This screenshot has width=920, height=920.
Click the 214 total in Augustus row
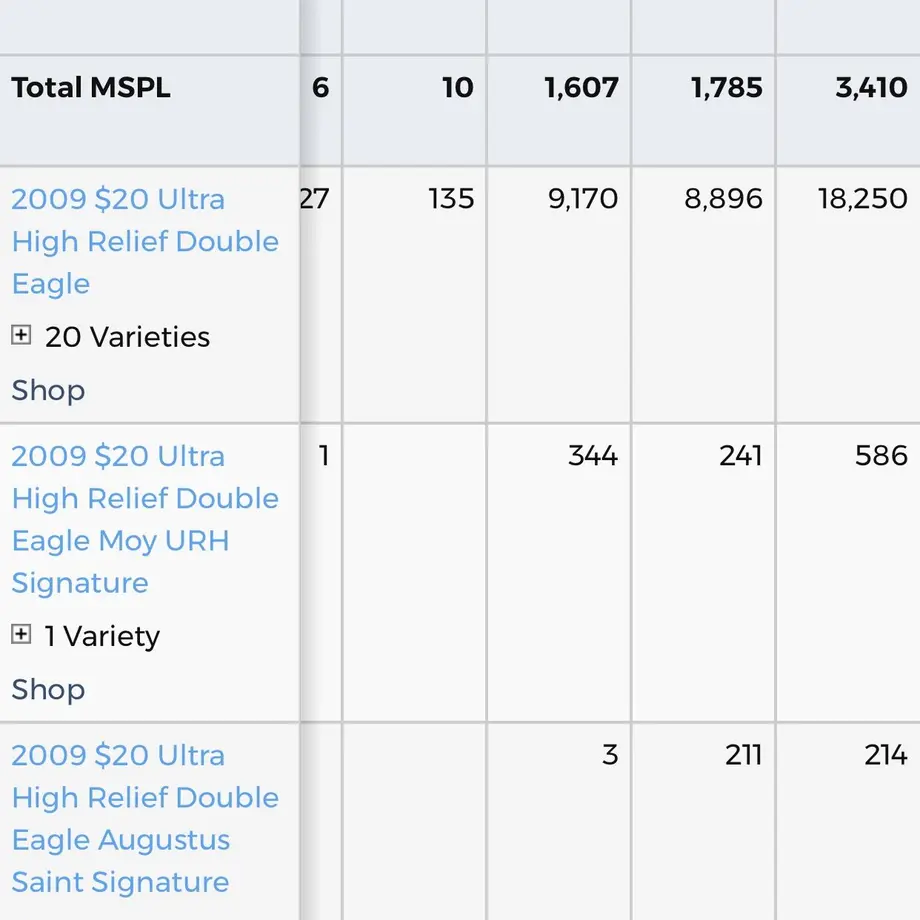[886, 755]
